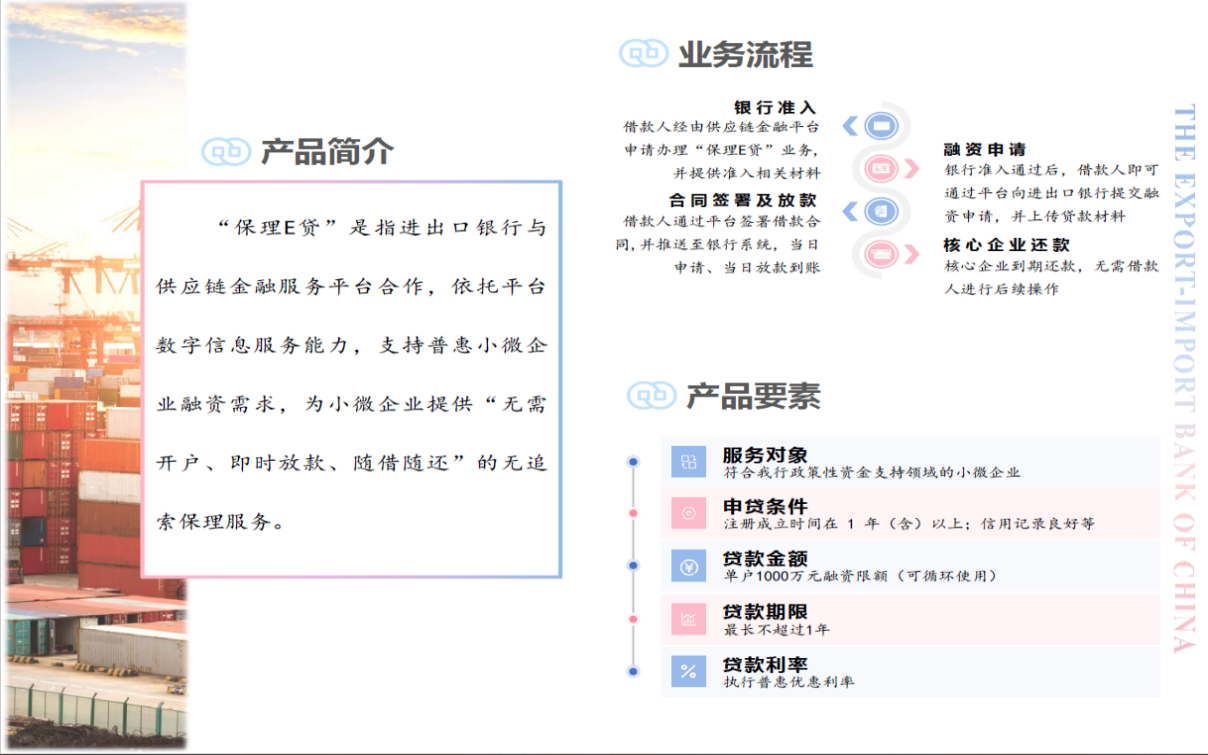Click the line 资申请，并上传贷款材料
Image resolution: width=1208 pixels, height=755 pixels.
[1034, 216]
